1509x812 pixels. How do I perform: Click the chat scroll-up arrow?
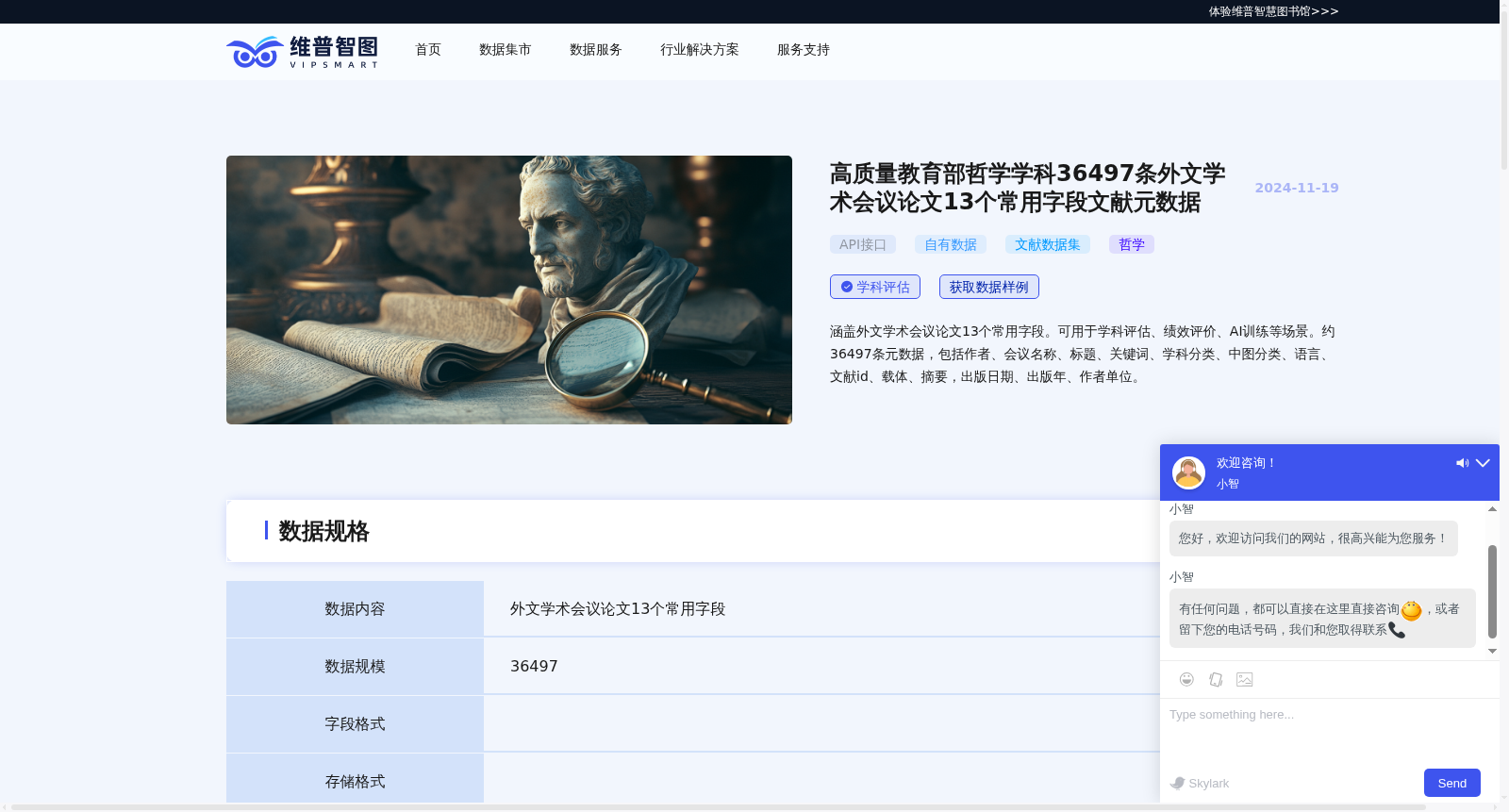pyautogui.click(x=1492, y=509)
